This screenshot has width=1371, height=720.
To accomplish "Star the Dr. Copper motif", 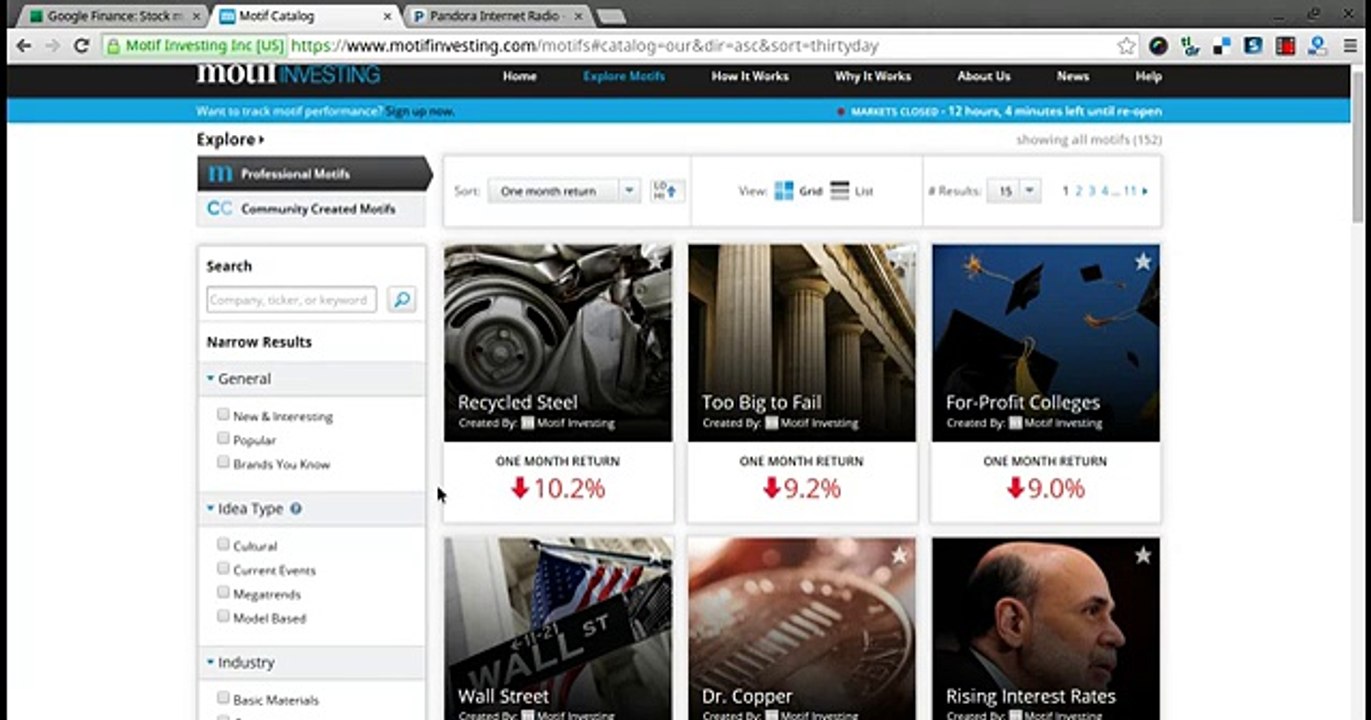I will tap(899, 555).
